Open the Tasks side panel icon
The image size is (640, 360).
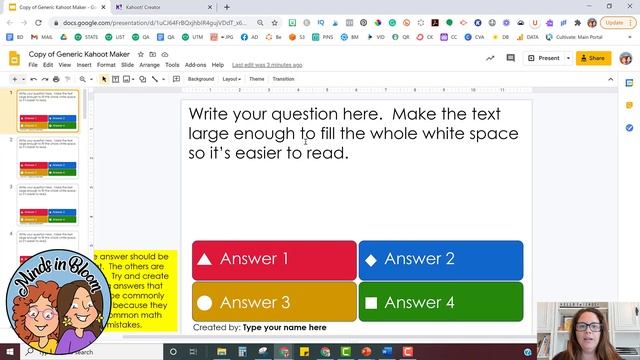tap(629, 128)
